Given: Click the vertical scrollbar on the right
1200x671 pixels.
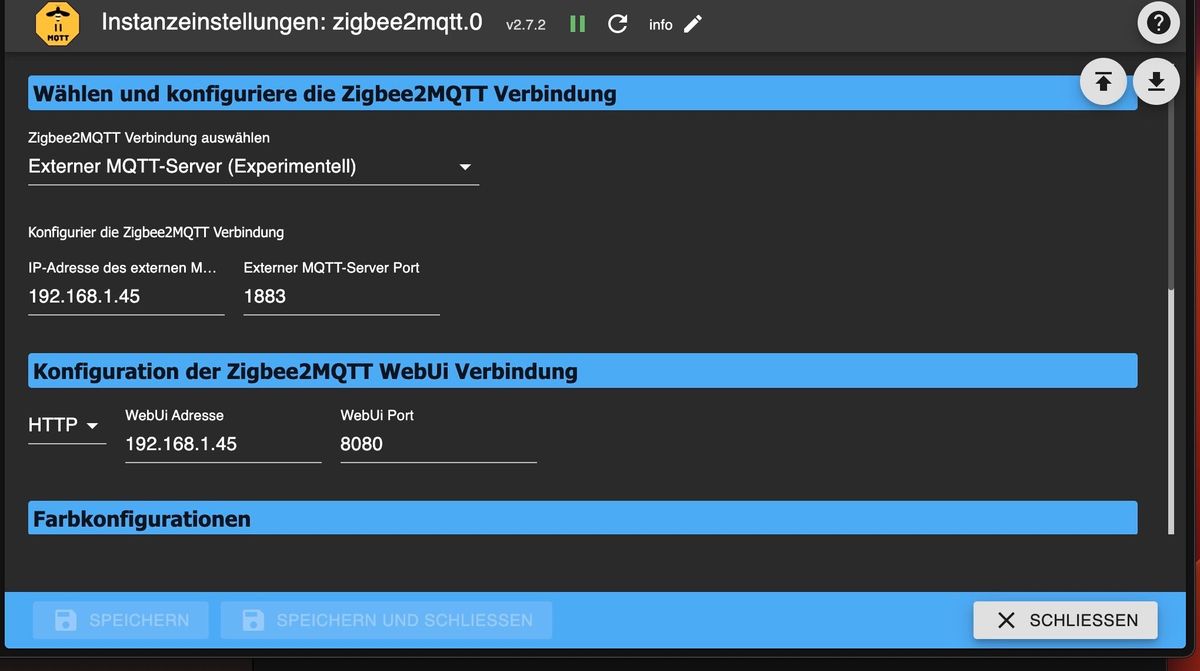Looking at the screenshot, I should [1170, 410].
